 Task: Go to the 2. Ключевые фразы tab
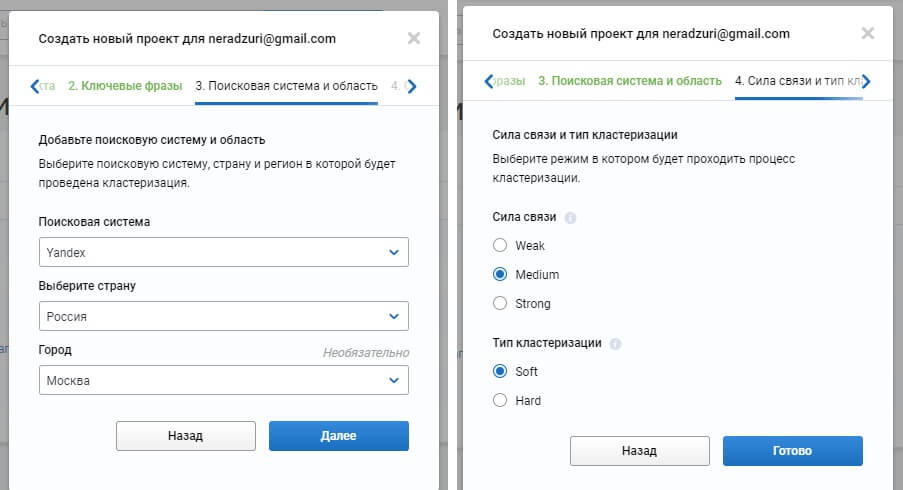coord(125,86)
